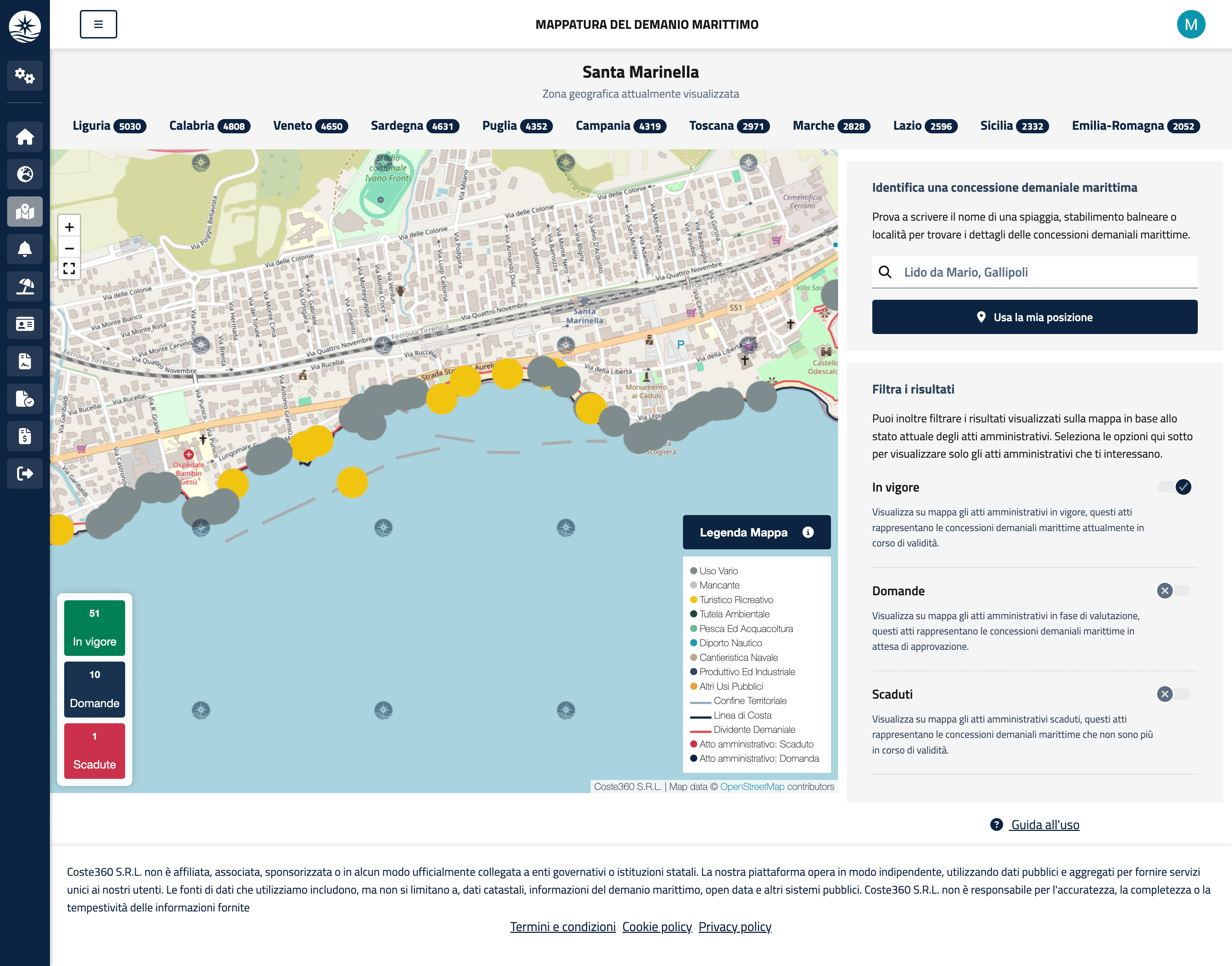The image size is (1232, 966).
Task: Click the 51 In vigore counter card
Action: point(94,628)
